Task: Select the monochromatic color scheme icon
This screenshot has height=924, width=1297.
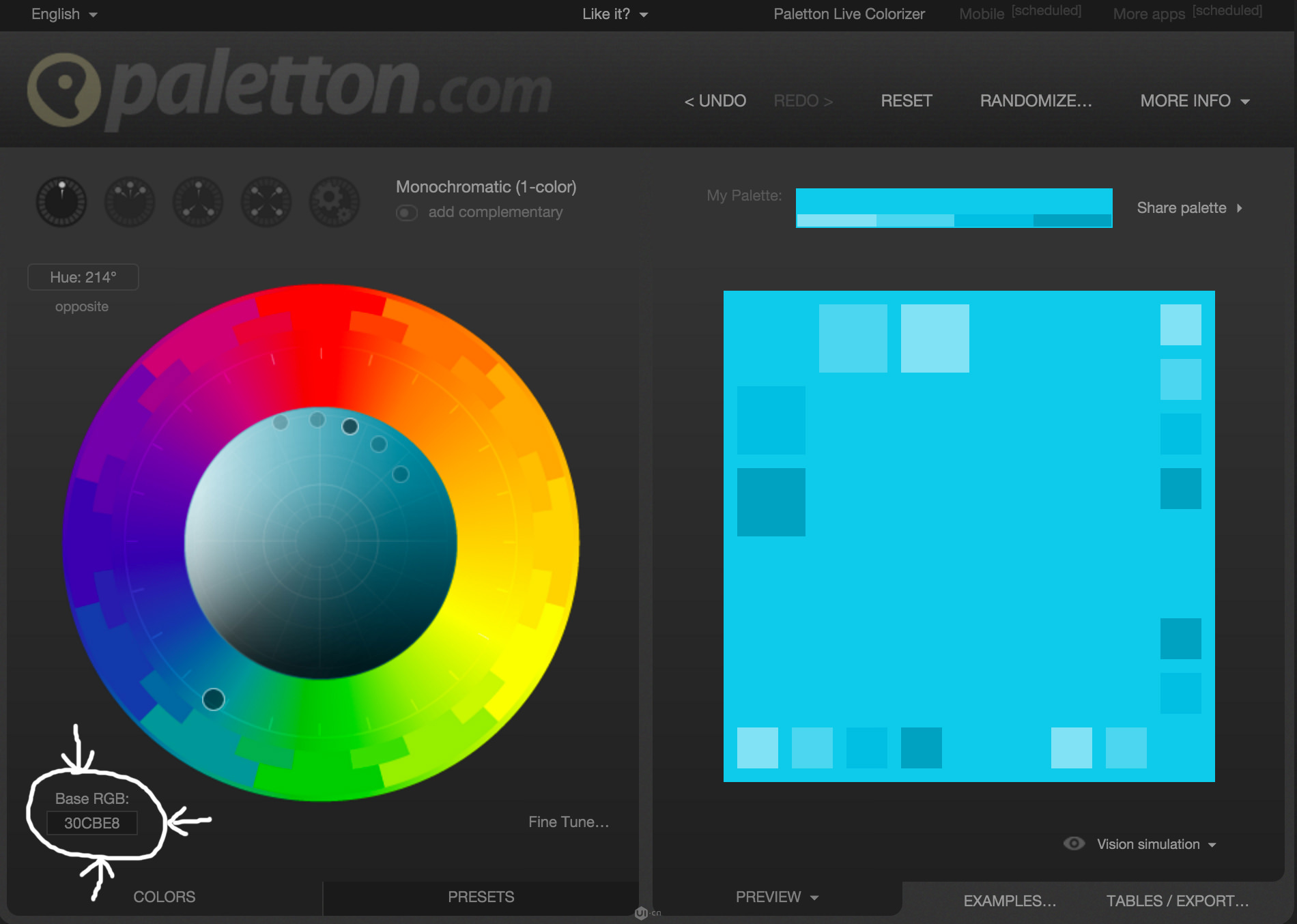Action: click(61, 202)
